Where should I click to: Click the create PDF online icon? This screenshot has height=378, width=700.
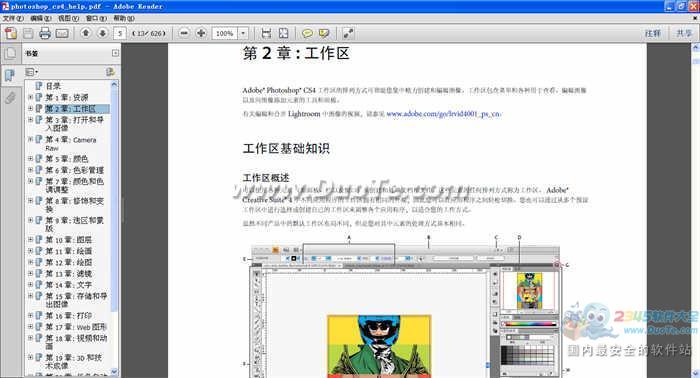(x=10, y=33)
